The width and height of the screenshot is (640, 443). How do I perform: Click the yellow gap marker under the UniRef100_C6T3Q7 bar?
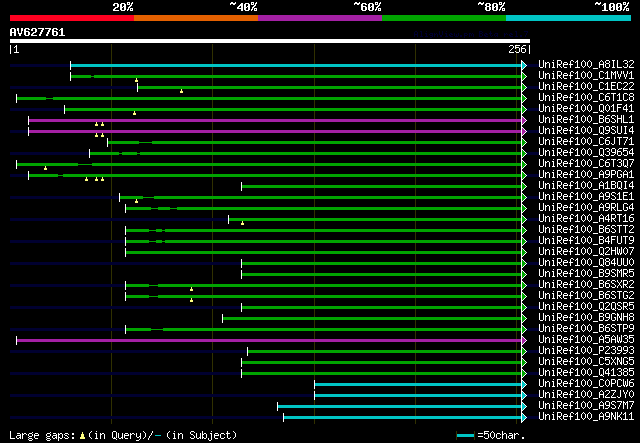45,168
